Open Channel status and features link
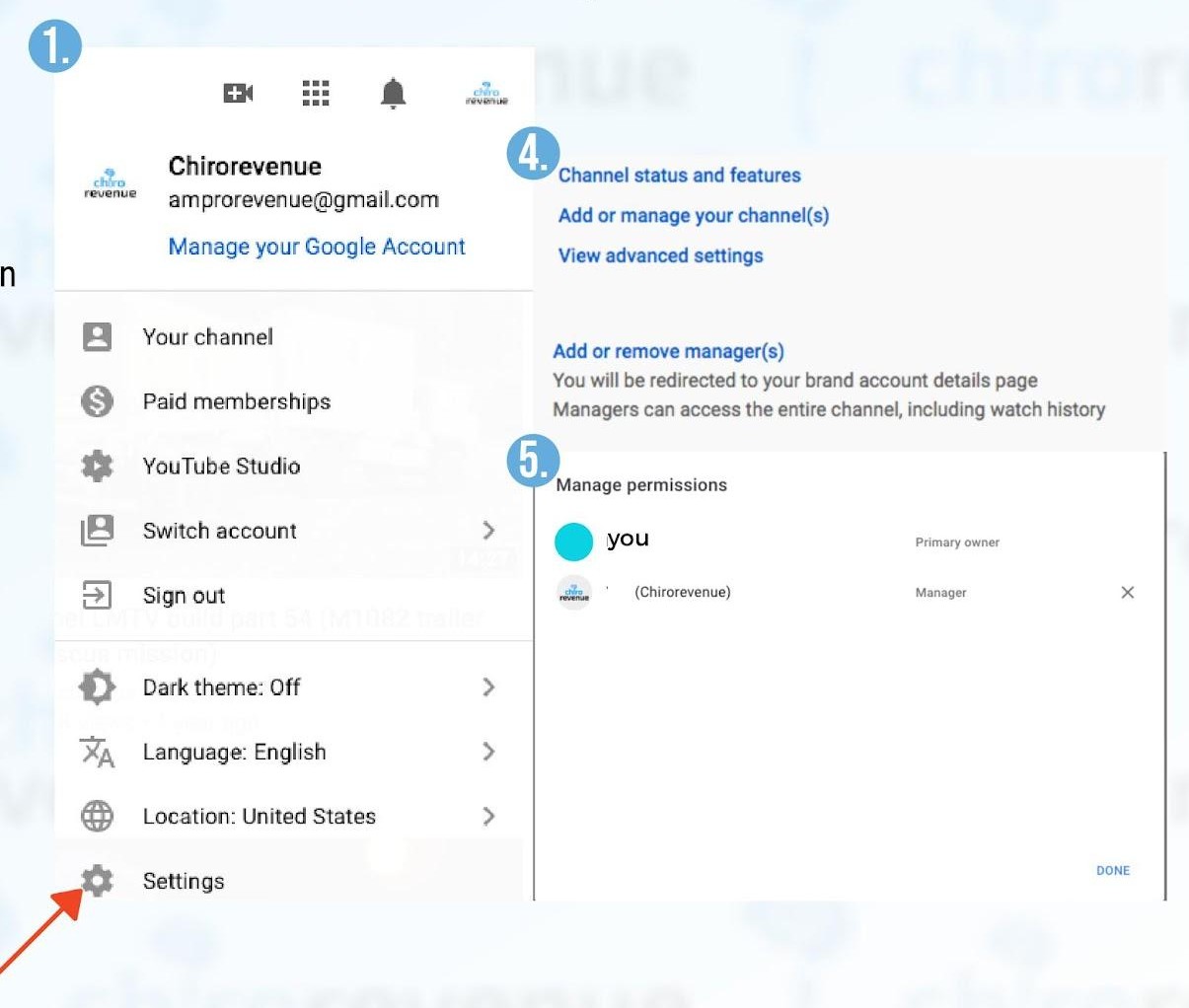1189x1008 pixels. (x=679, y=176)
